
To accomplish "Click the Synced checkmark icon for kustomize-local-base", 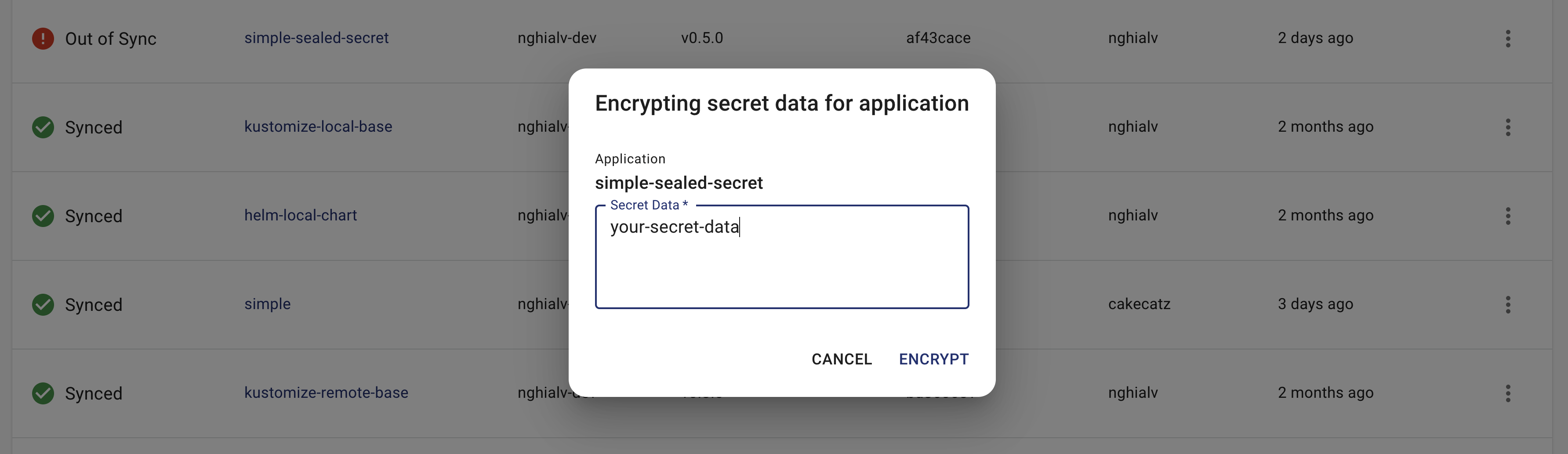I will pyautogui.click(x=43, y=128).
